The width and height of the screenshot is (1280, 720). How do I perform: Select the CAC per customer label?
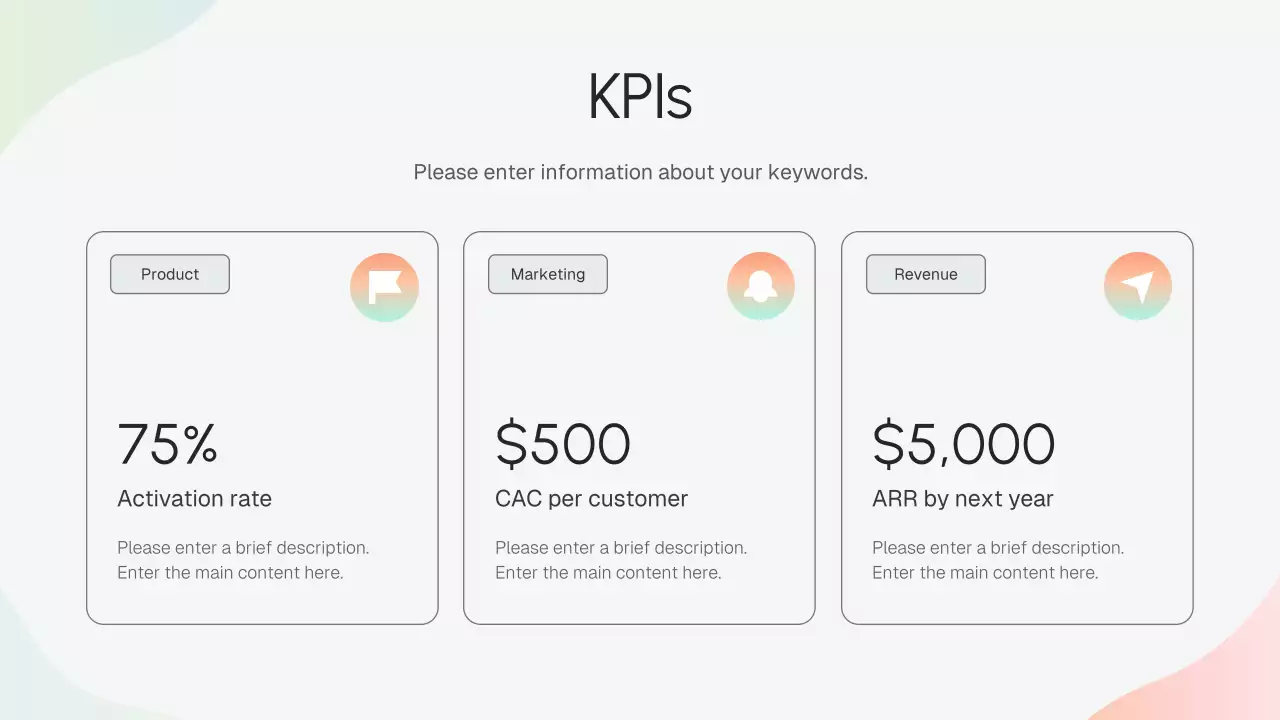[592, 498]
